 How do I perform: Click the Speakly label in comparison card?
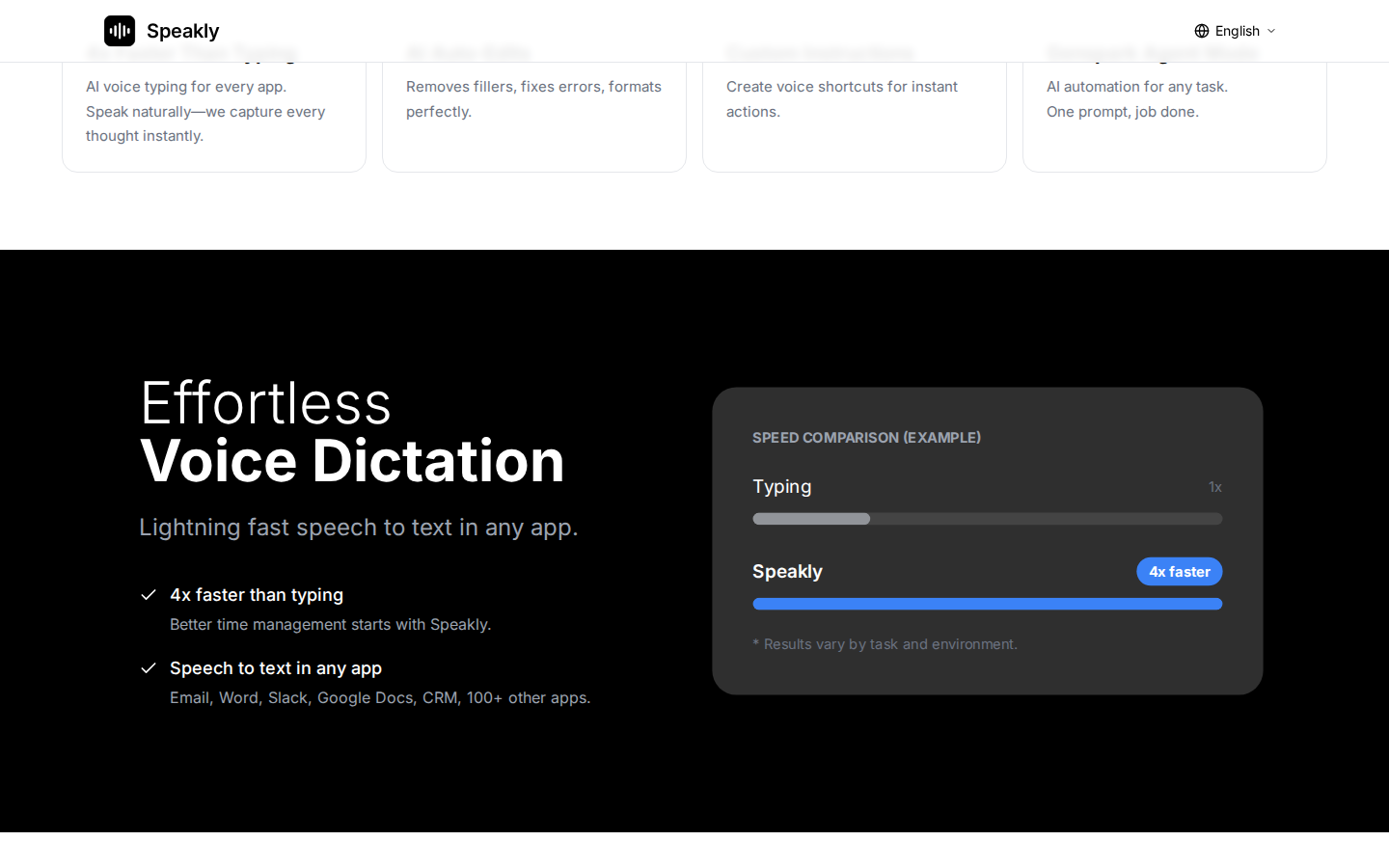787,572
